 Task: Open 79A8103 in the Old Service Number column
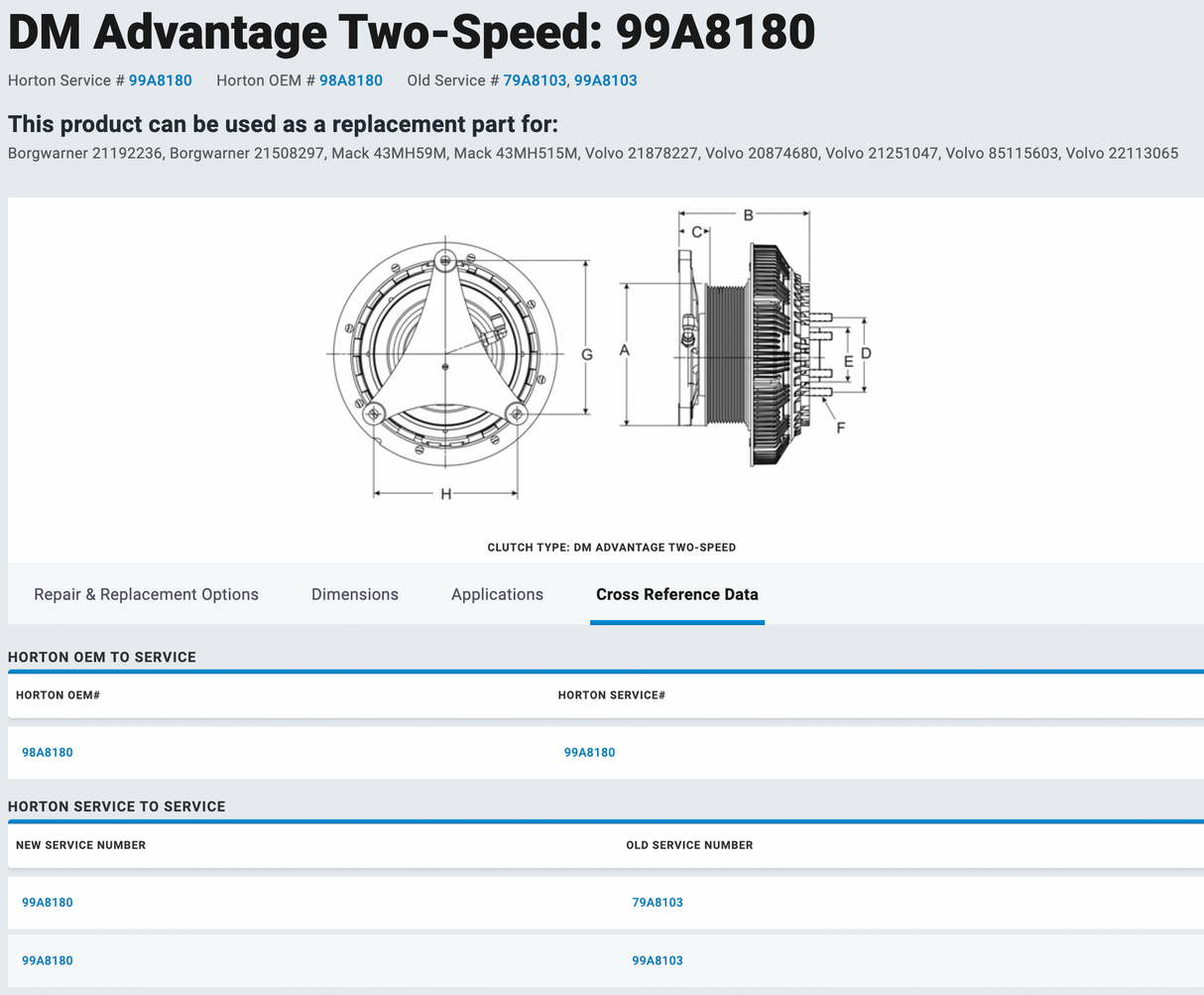(x=657, y=902)
